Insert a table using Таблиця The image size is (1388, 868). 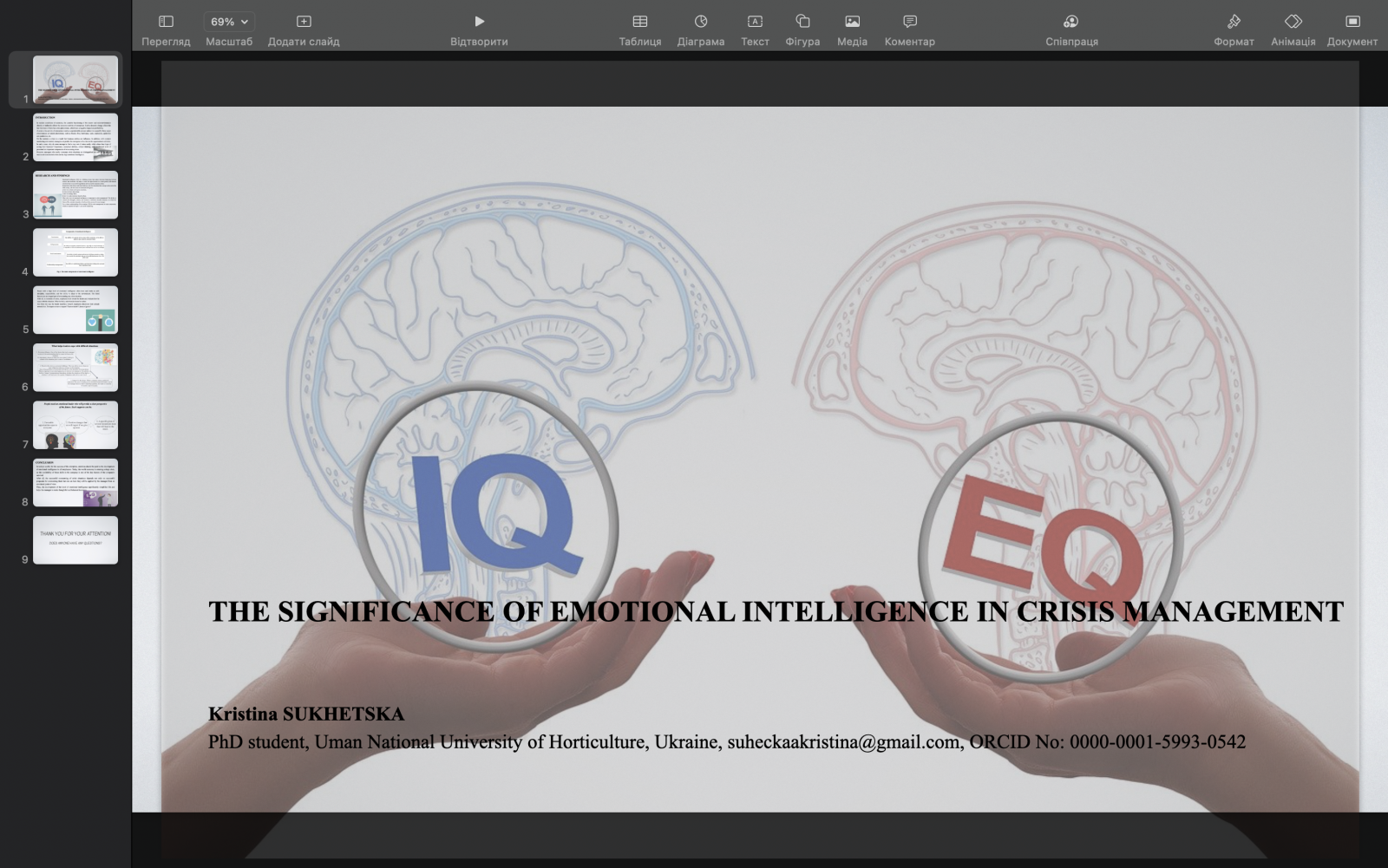pos(640,29)
